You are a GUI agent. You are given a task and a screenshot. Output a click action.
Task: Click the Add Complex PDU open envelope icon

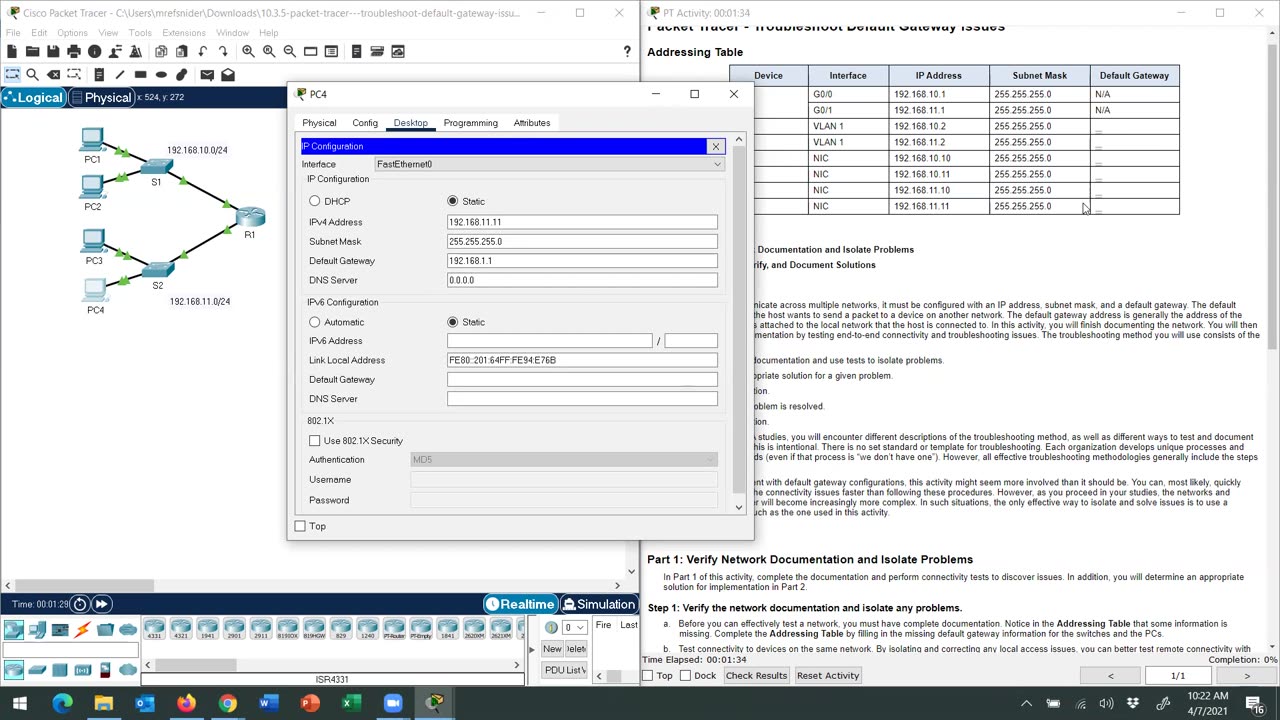pos(228,74)
